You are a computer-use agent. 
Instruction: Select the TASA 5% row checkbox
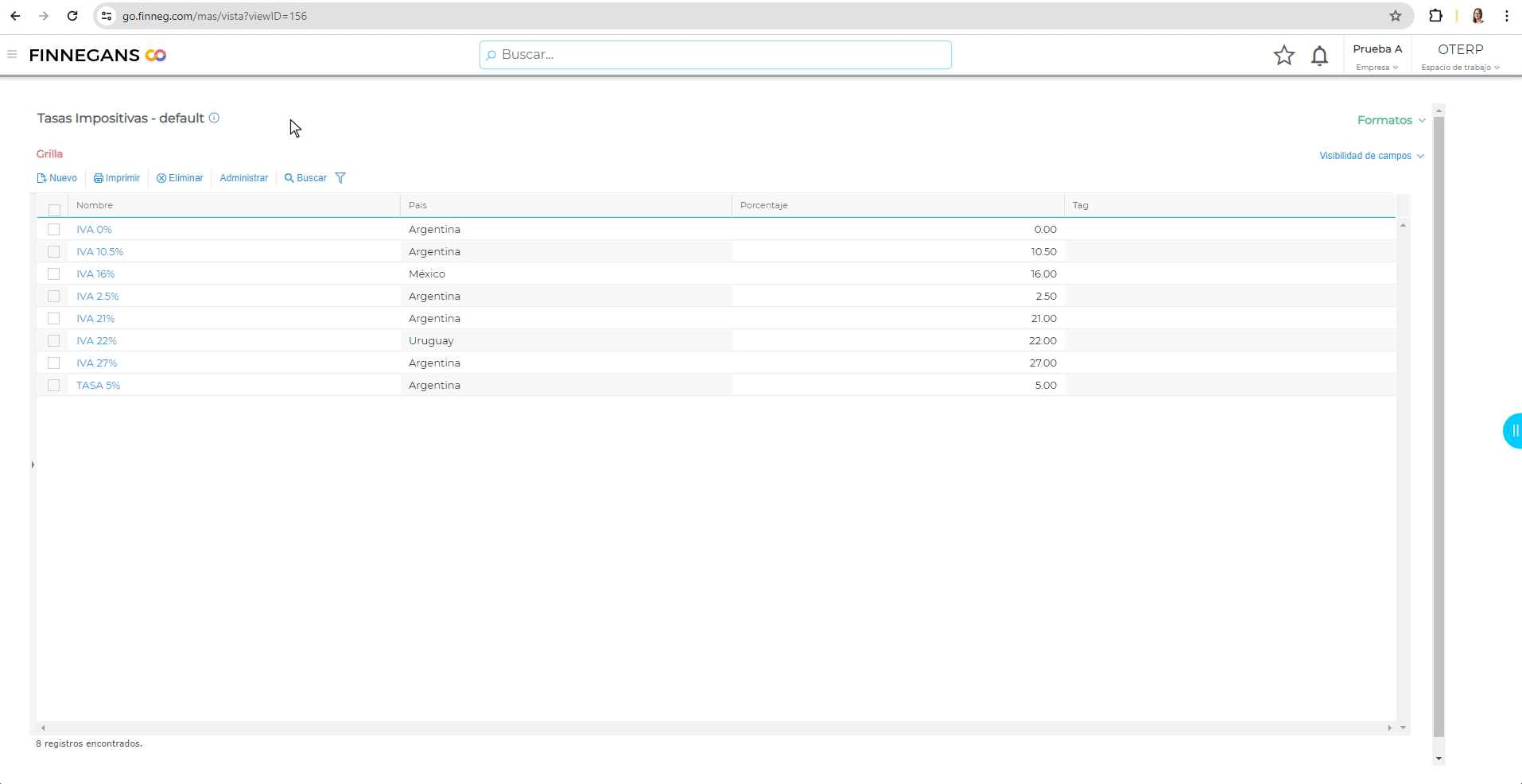pos(54,385)
